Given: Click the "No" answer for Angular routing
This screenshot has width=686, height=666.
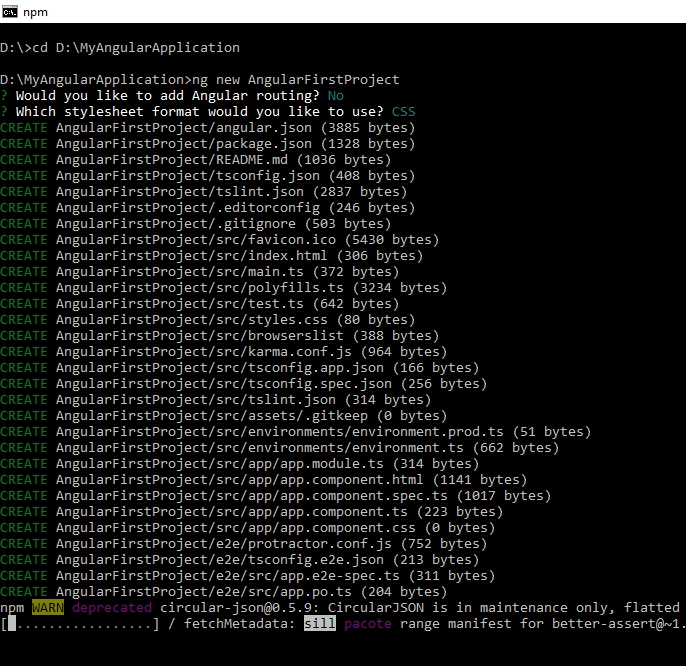Looking at the screenshot, I should point(336,95).
